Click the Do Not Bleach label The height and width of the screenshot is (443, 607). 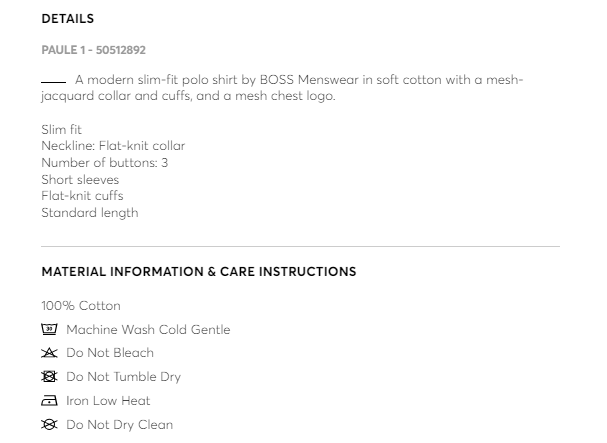coord(110,353)
